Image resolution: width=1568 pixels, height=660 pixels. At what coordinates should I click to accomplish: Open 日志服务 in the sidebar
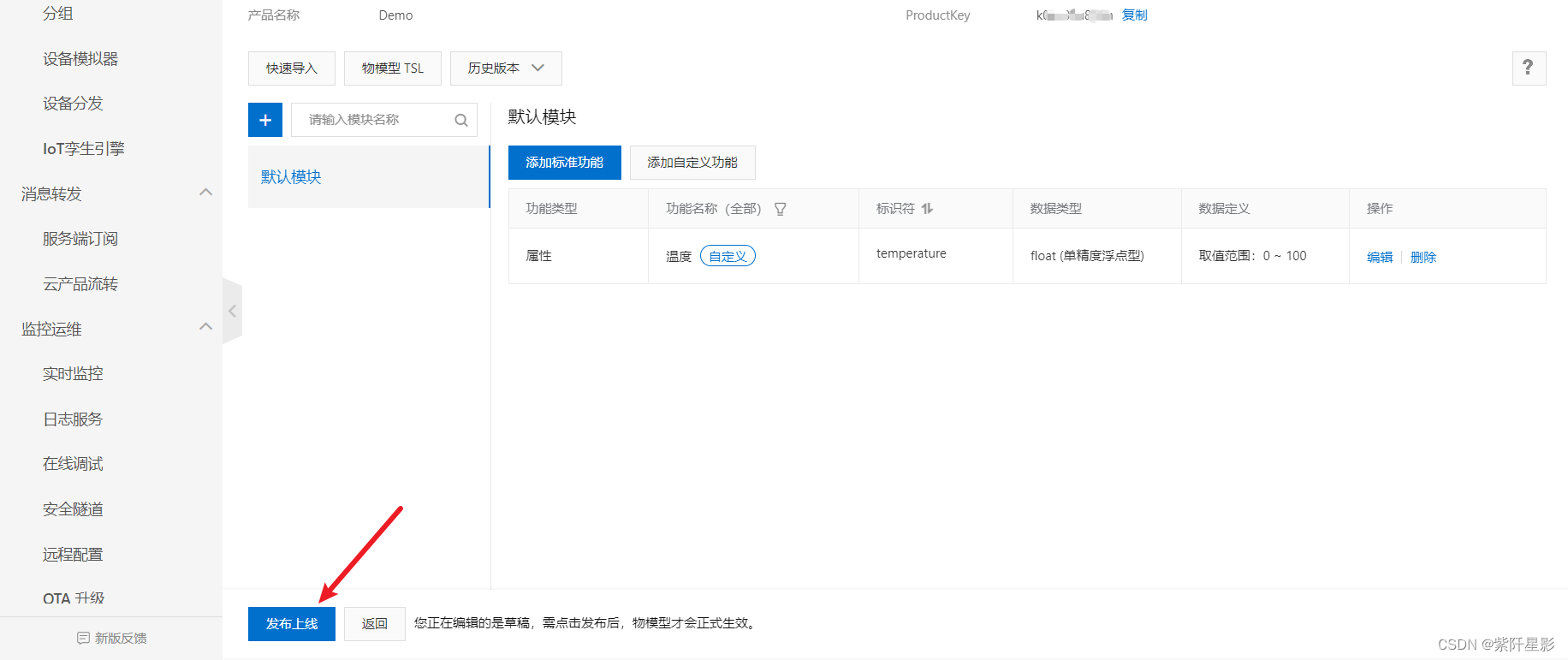73,419
